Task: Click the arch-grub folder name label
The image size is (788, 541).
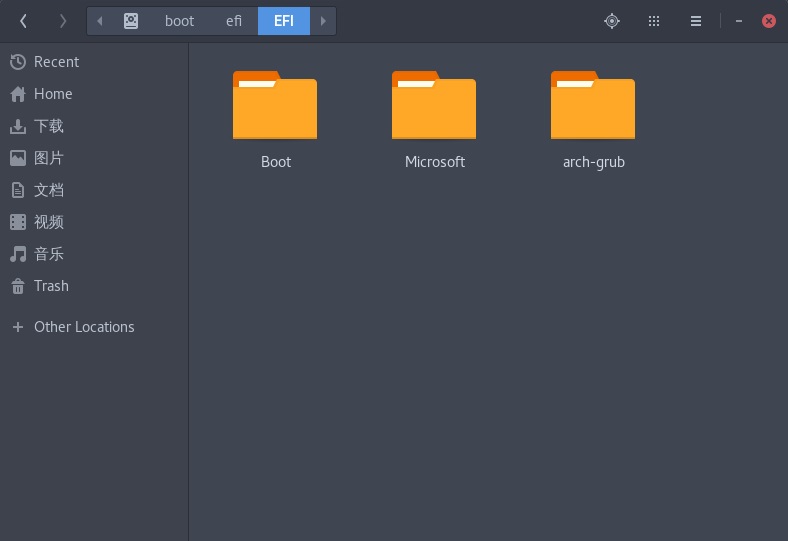Action: click(594, 162)
